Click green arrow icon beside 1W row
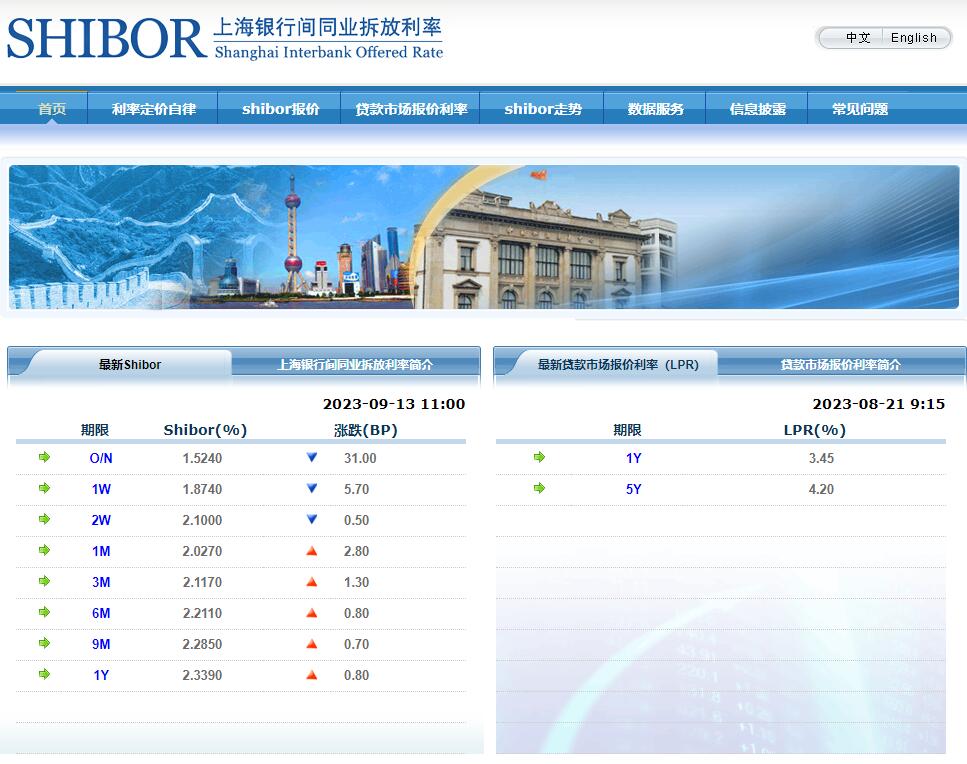The height and width of the screenshot is (764, 967). (x=44, y=488)
